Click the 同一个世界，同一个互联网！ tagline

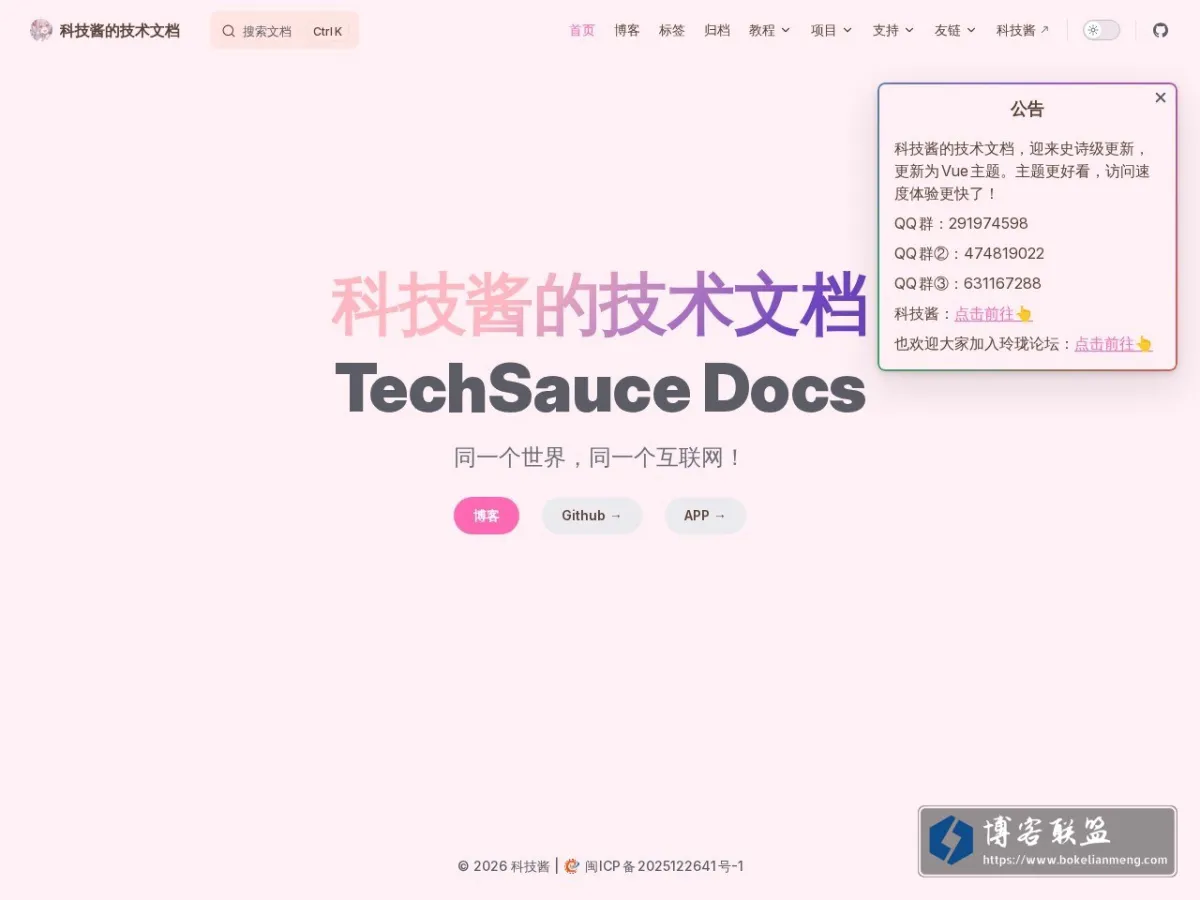pyautogui.click(x=600, y=458)
